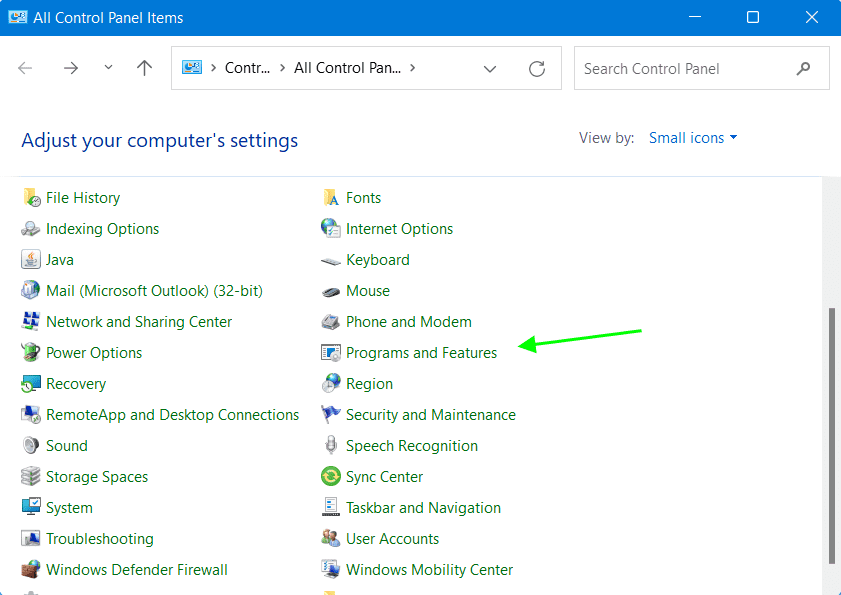Viewport: 841px width, 595px height.
Task: Open the Network and Sharing Center link
Action: 139,321
